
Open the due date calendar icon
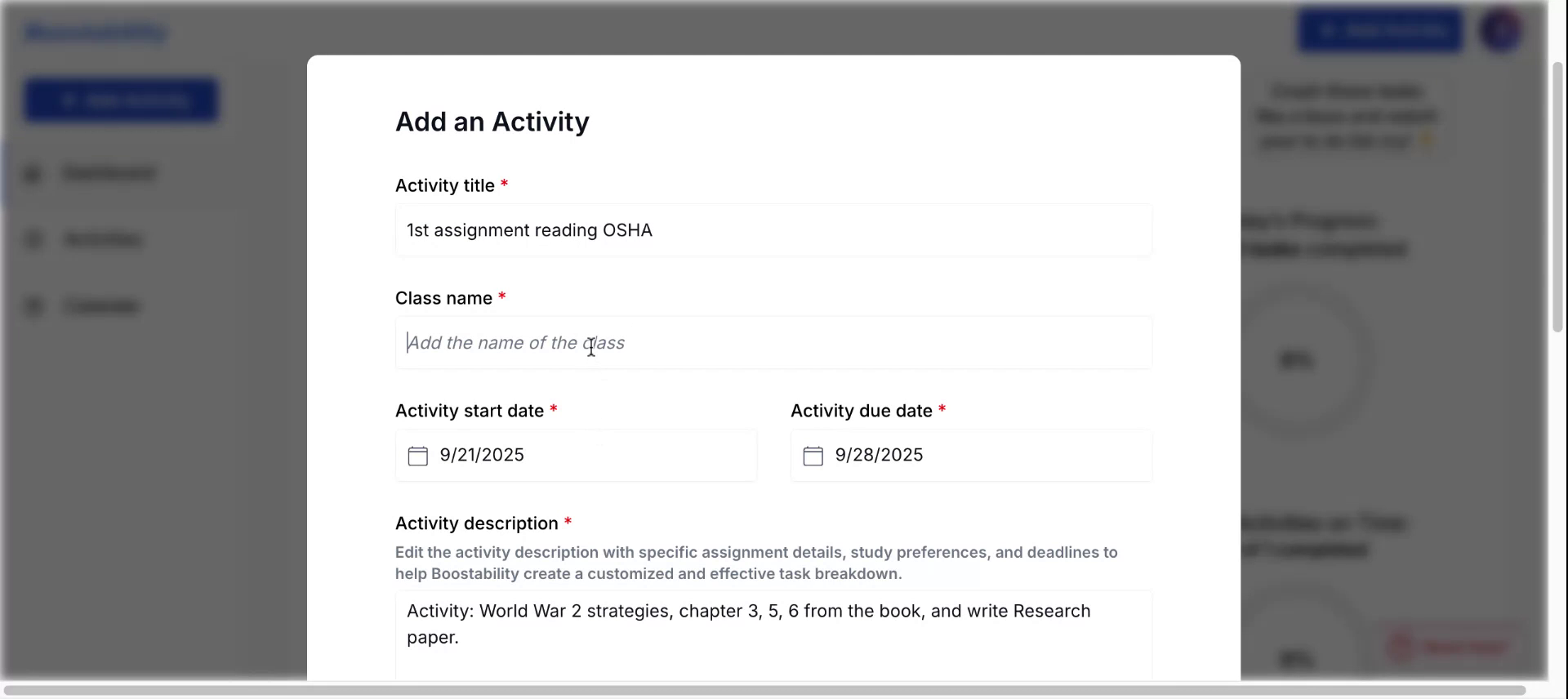(x=813, y=456)
